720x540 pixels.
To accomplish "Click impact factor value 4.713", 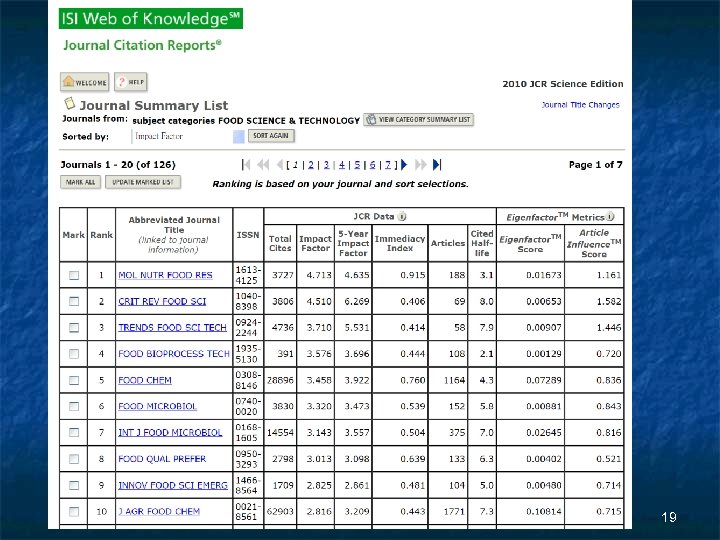I will pos(319,275).
